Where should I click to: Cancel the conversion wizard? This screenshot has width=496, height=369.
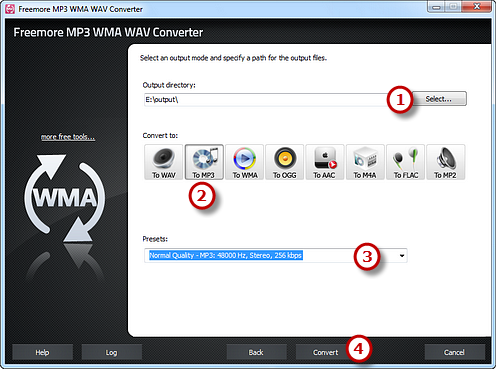(454, 352)
